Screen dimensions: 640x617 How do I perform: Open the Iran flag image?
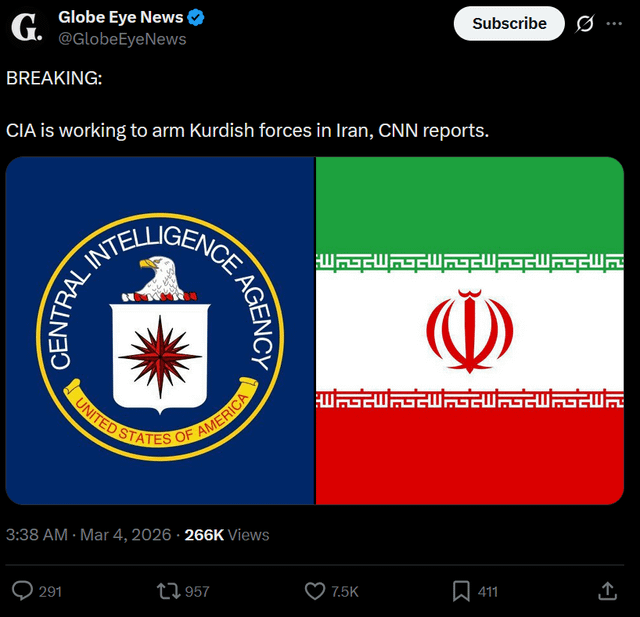[470, 331]
